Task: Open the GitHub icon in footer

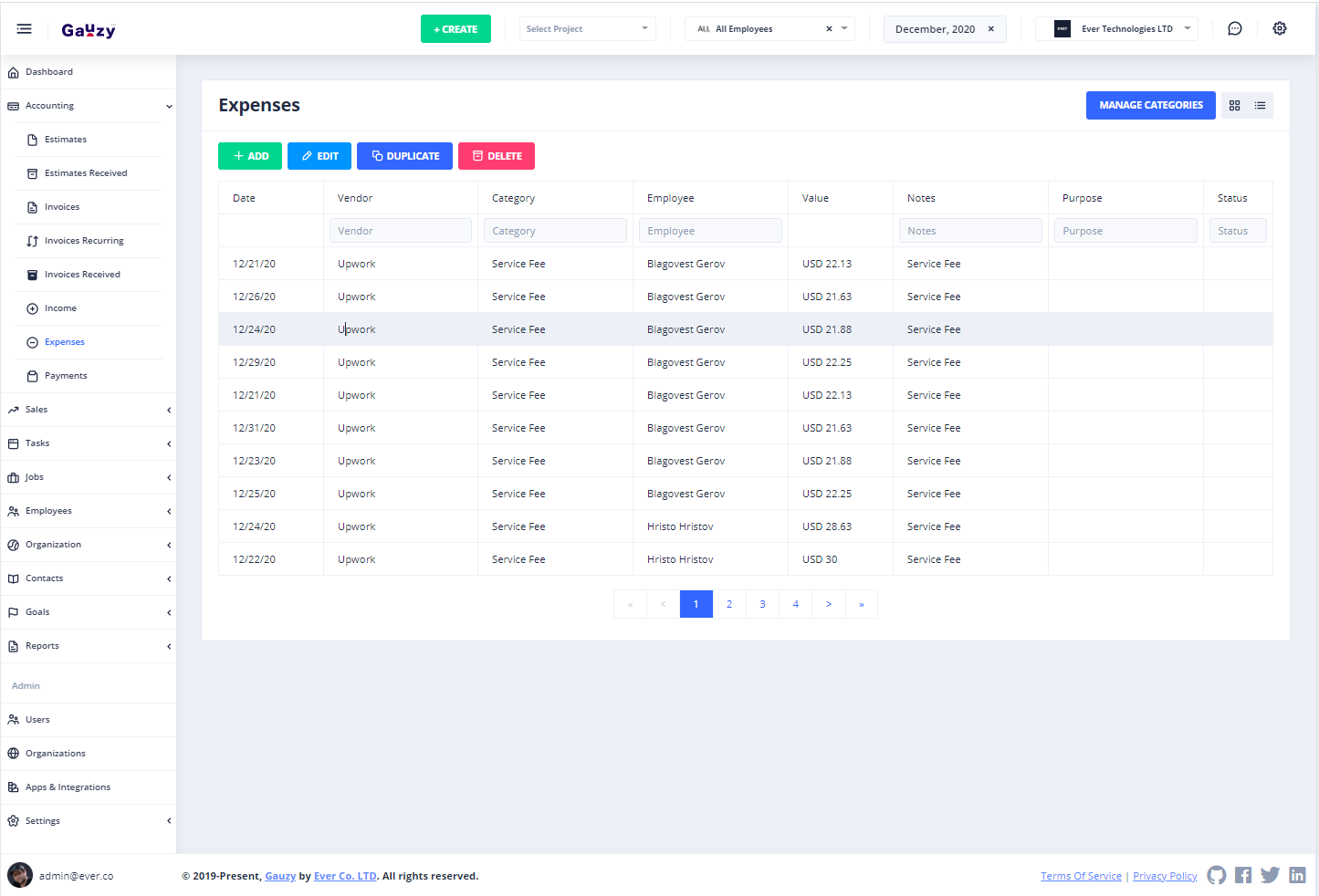Action: point(1216,875)
